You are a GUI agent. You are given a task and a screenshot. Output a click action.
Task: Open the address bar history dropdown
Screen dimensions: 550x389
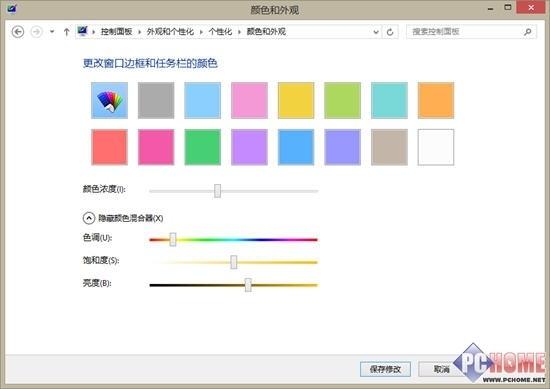pyautogui.click(x=376, y=32)
